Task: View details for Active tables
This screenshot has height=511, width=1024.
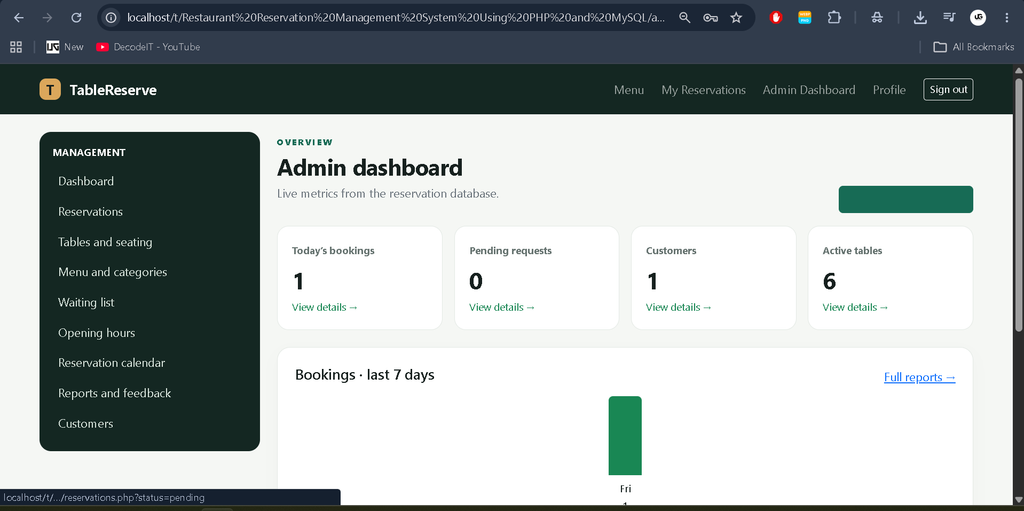Action: pos(856,307)
